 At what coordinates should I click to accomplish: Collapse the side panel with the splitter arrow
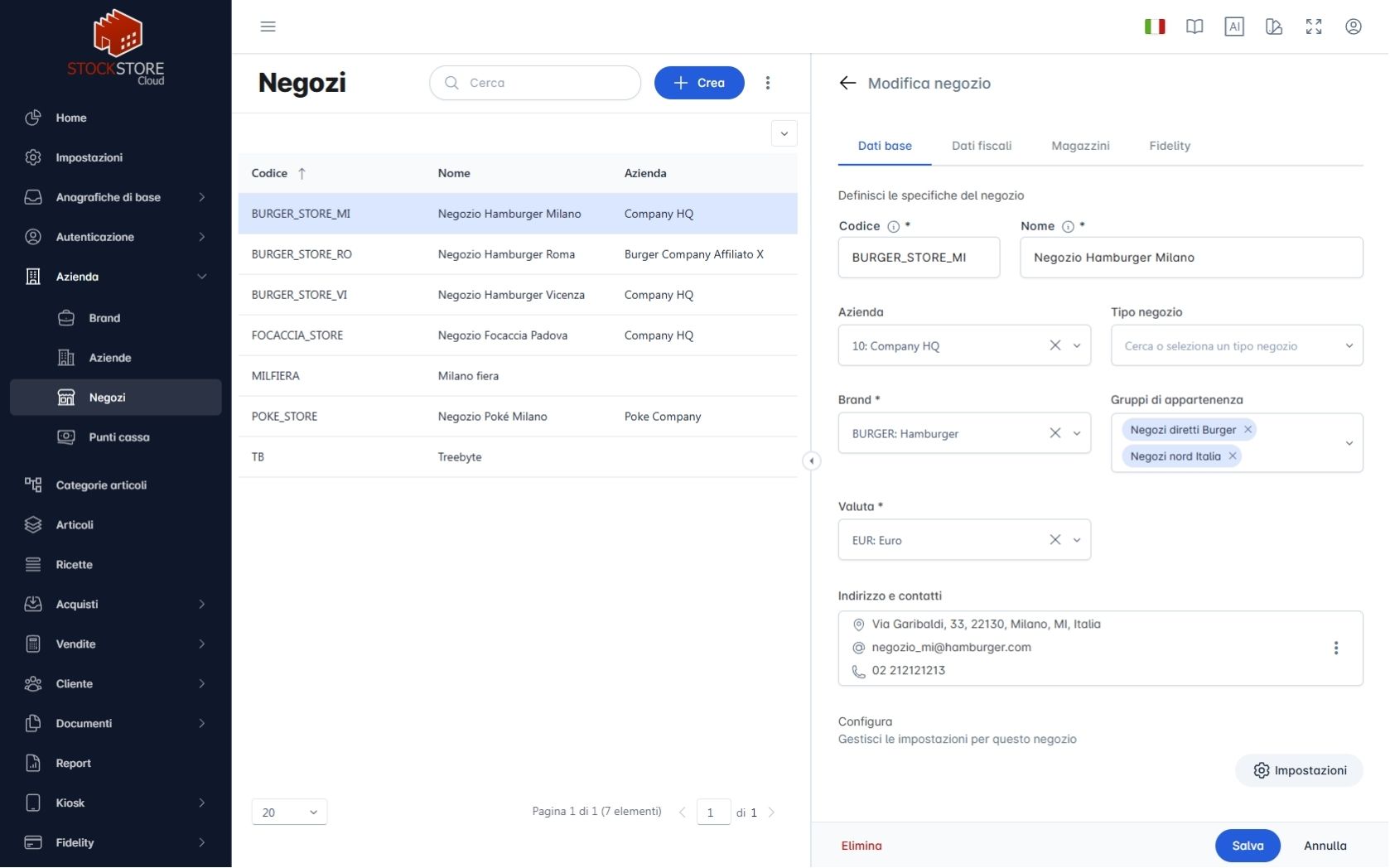(812, 461)
